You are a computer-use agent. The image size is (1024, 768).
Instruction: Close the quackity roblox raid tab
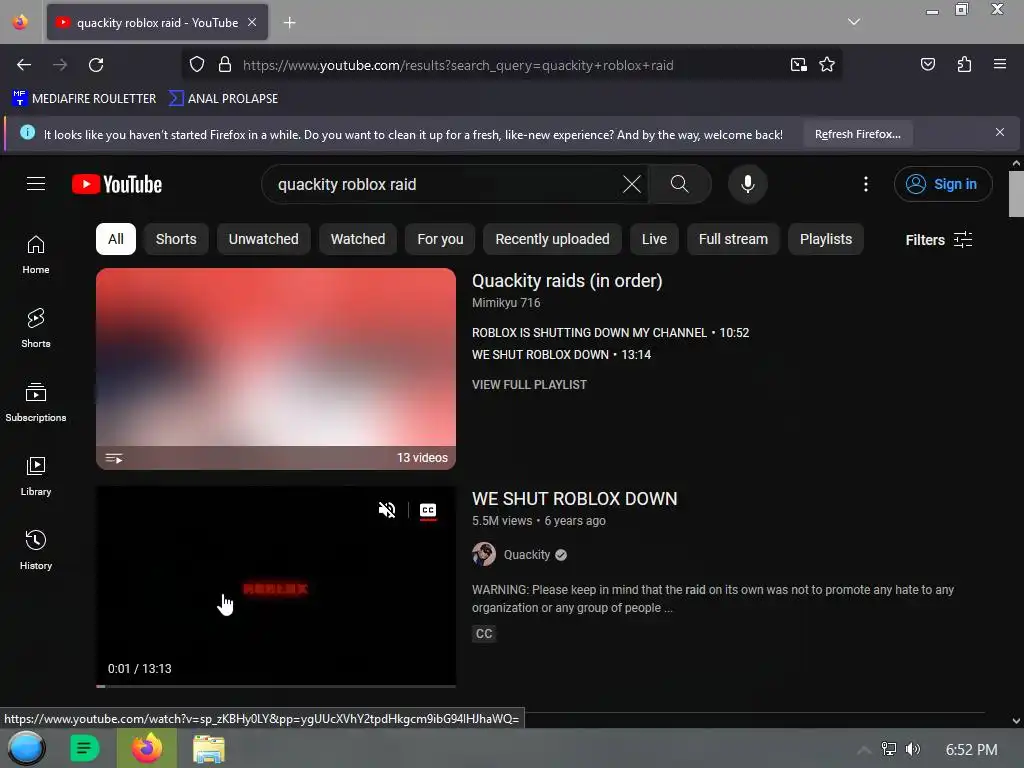coord(252,22)
